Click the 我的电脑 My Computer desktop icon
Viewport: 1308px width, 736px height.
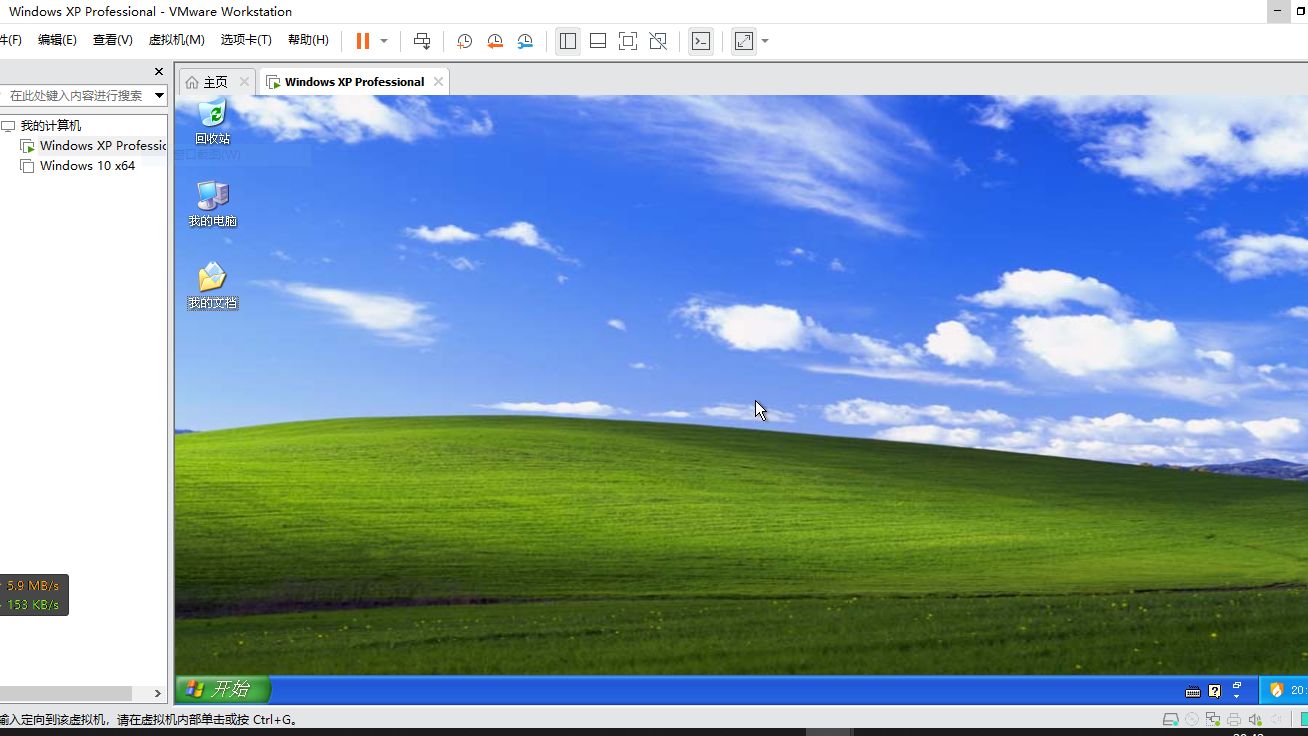point(212,204)
